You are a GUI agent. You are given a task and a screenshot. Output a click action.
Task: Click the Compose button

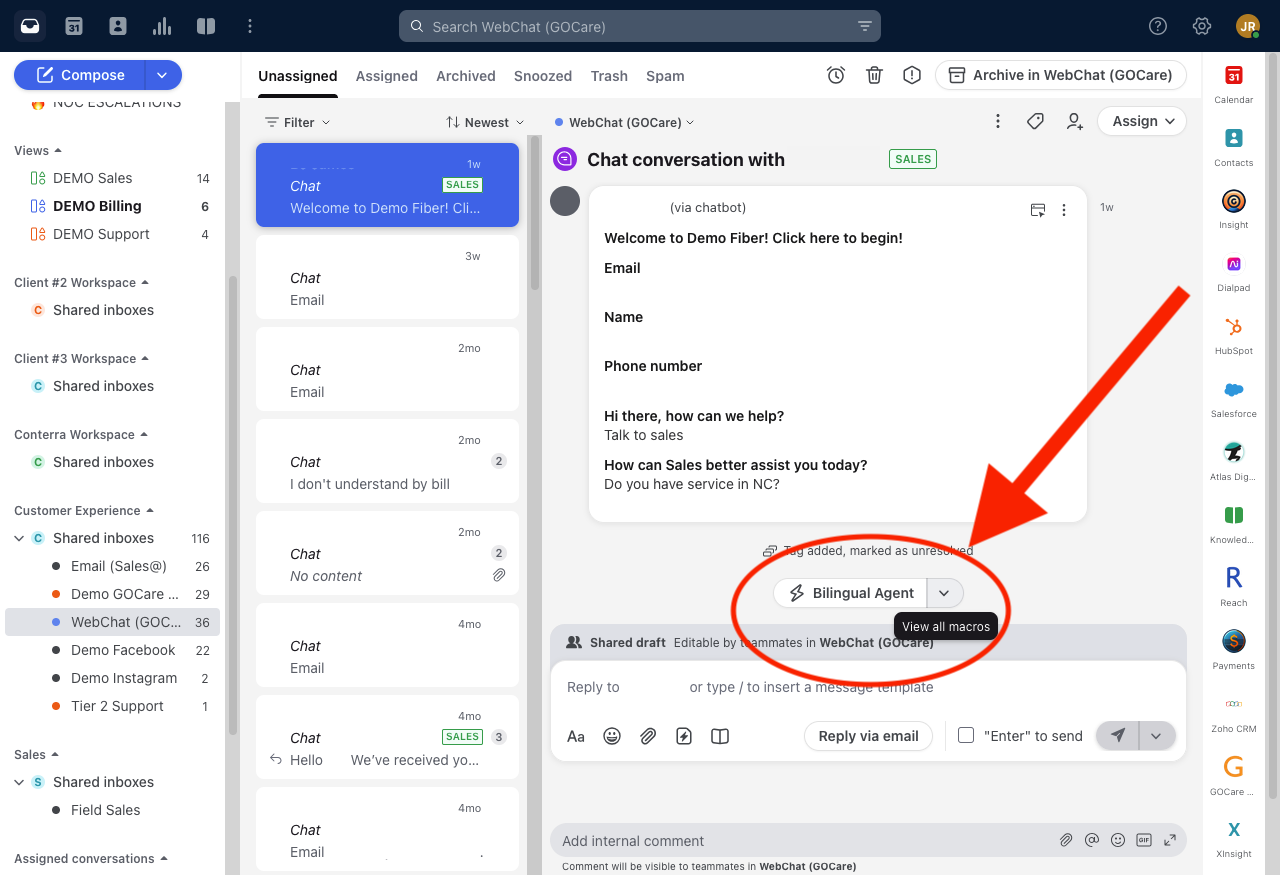[80, 75]
